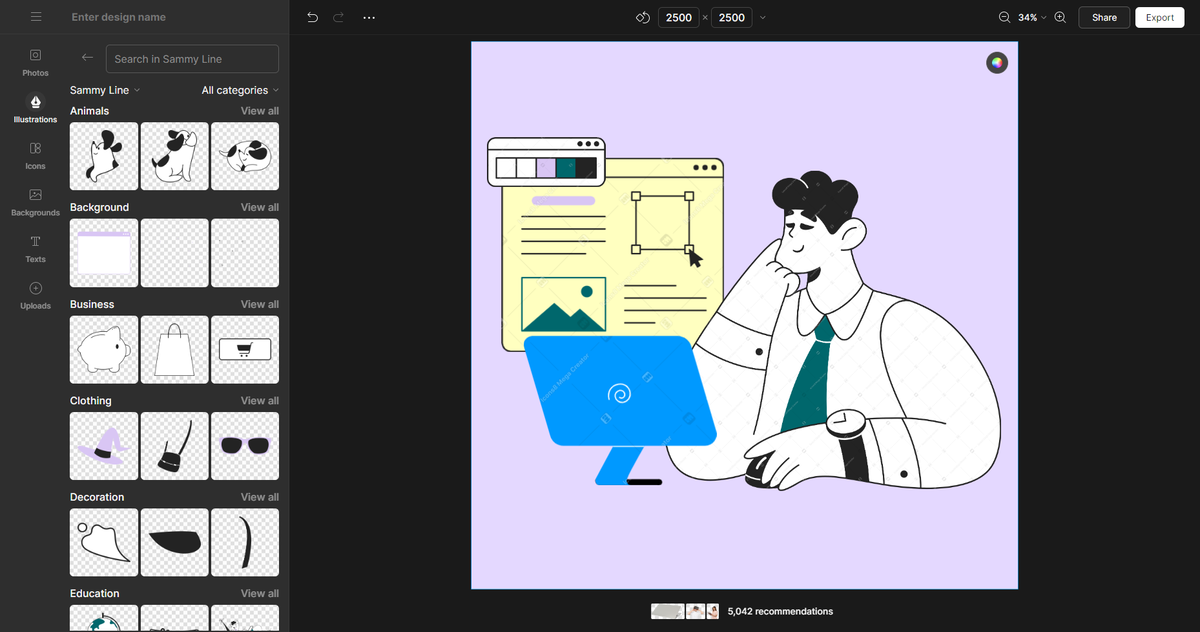This screenshot has height=632, width=1200.
Task: Click the rotate canvas orientation icon
Action: 643,17
